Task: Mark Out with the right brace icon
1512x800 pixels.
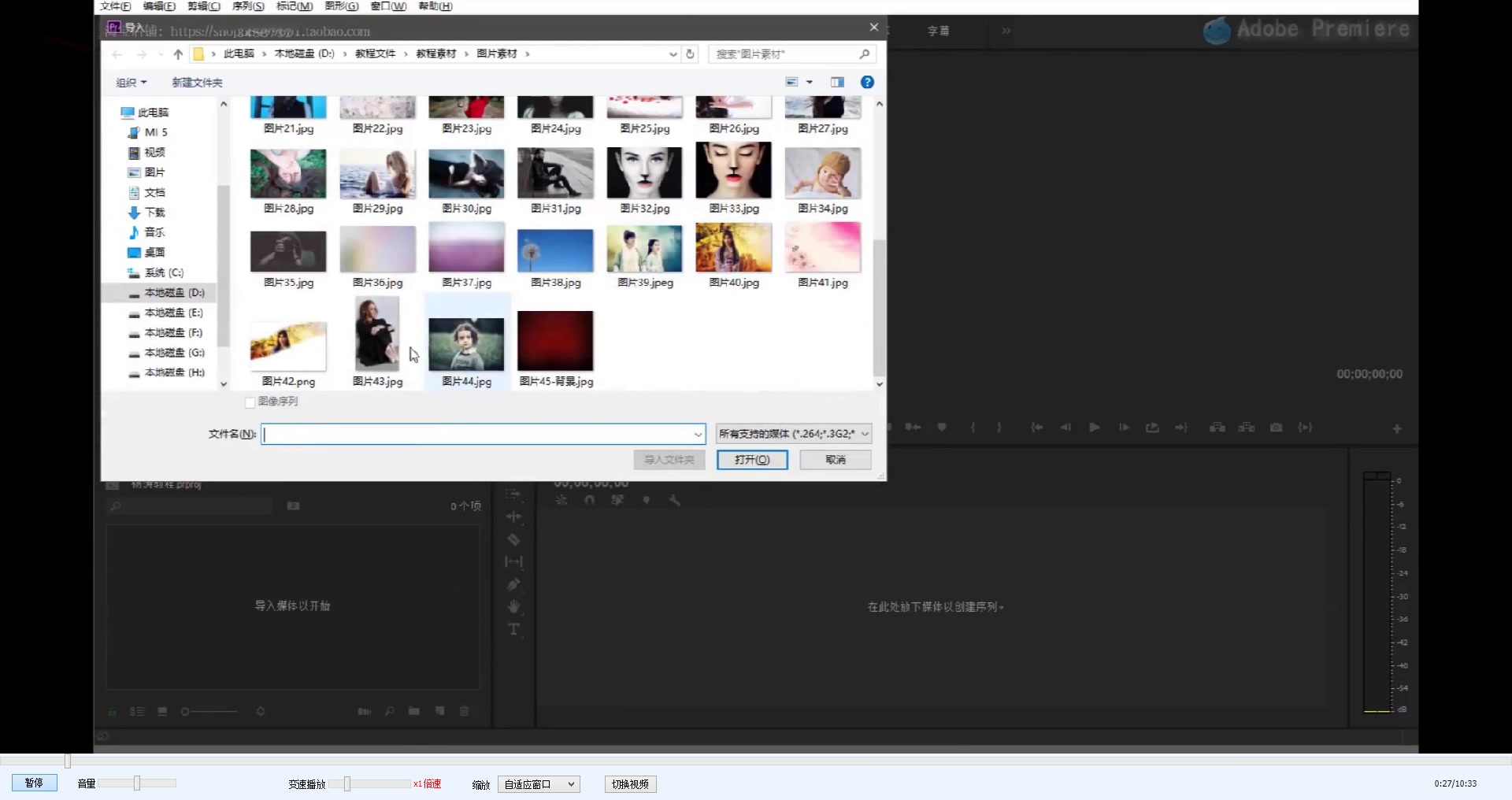Action: (x=999, y=427)
